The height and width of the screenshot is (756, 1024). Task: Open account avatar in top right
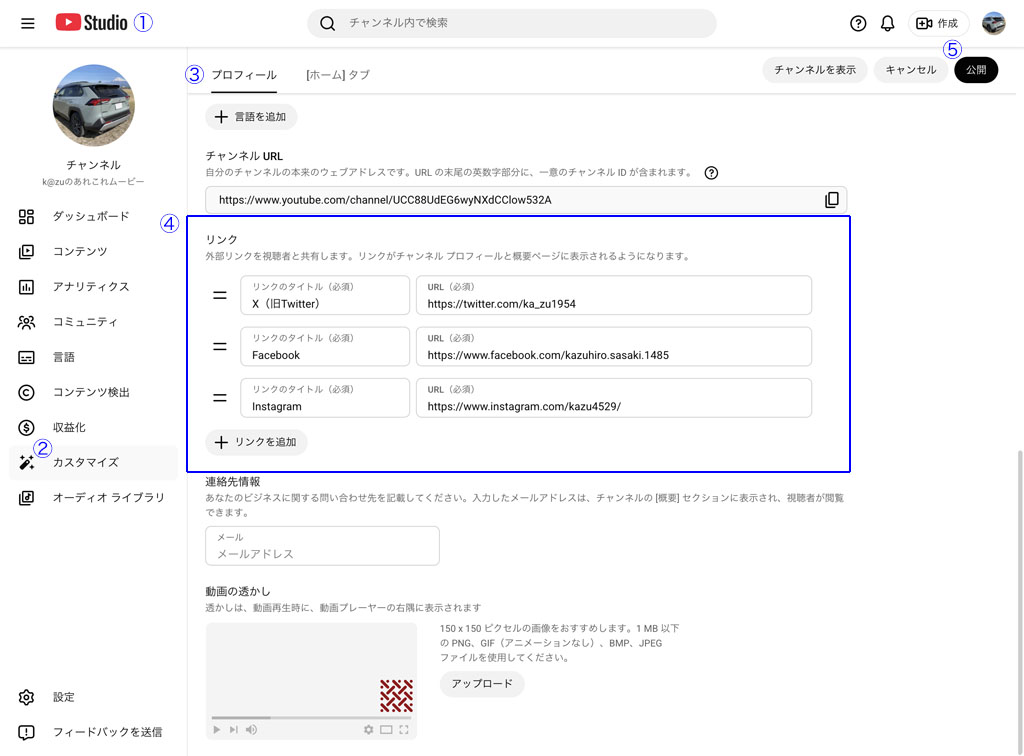pyautogui.click(x=993, y=24)
